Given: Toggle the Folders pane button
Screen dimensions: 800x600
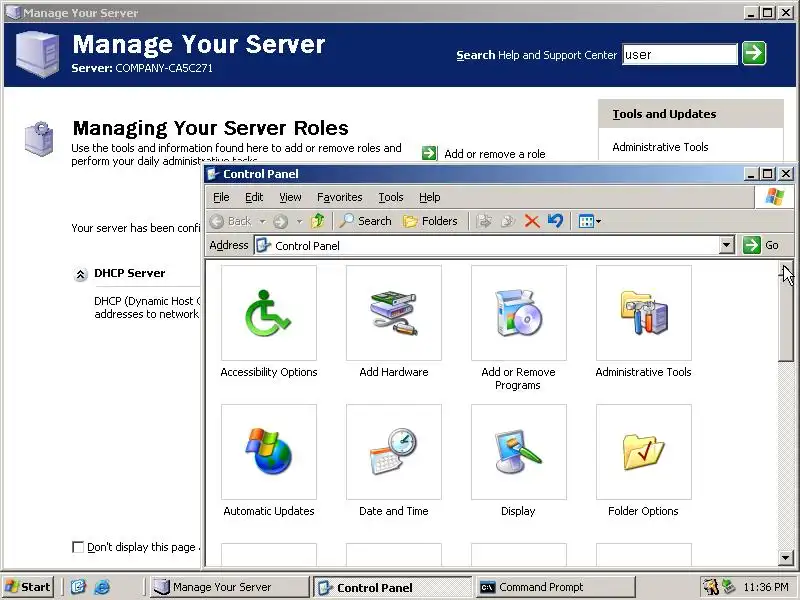Looking at the screenshot, I should coord(431,221).
